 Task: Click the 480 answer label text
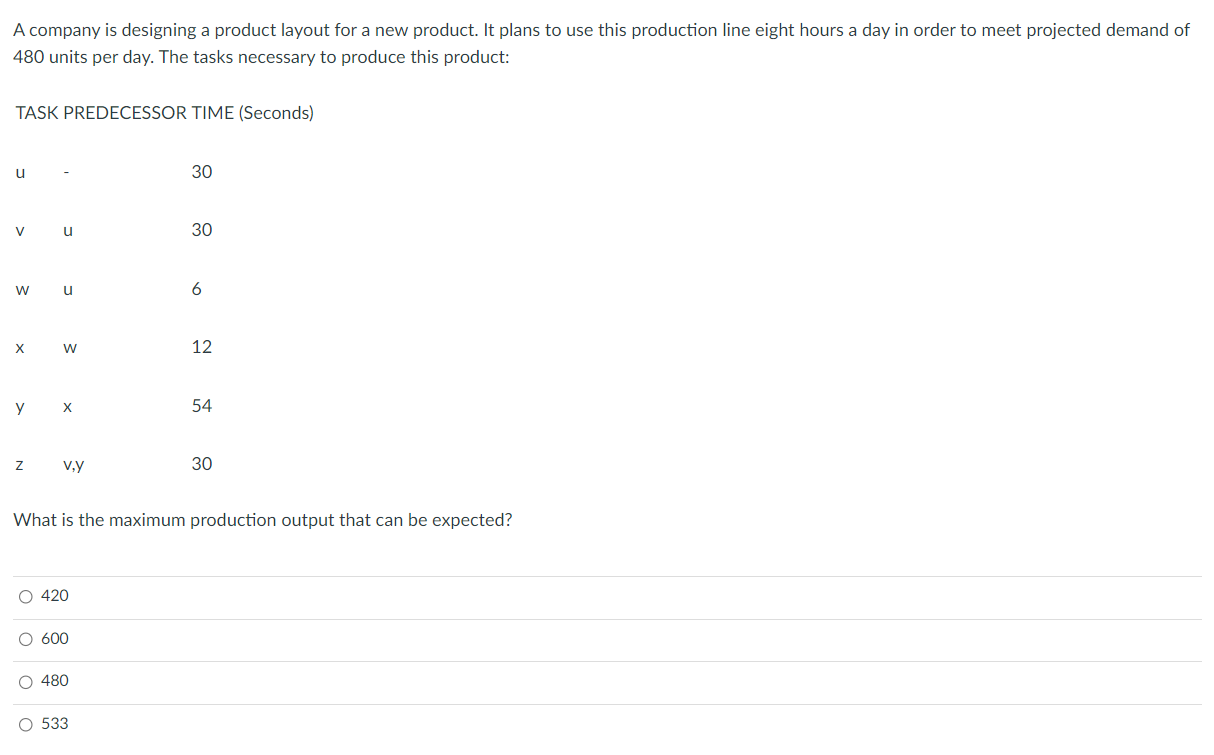pos(54,680)
